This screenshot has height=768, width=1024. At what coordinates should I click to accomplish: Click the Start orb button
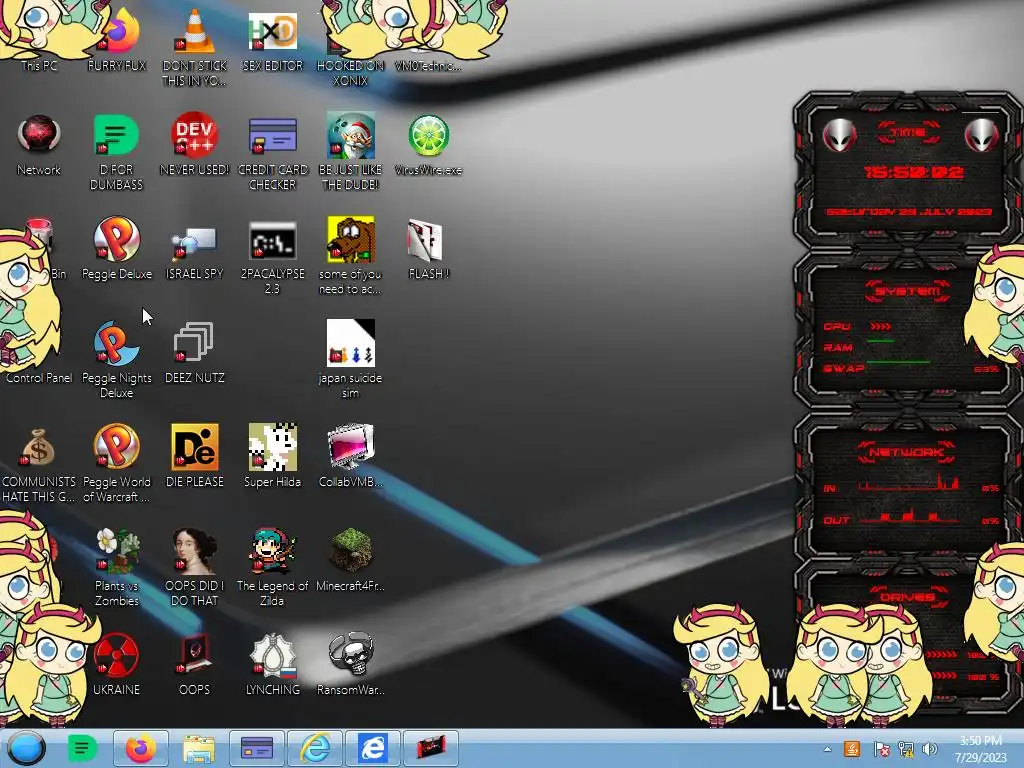click(27, 748)
